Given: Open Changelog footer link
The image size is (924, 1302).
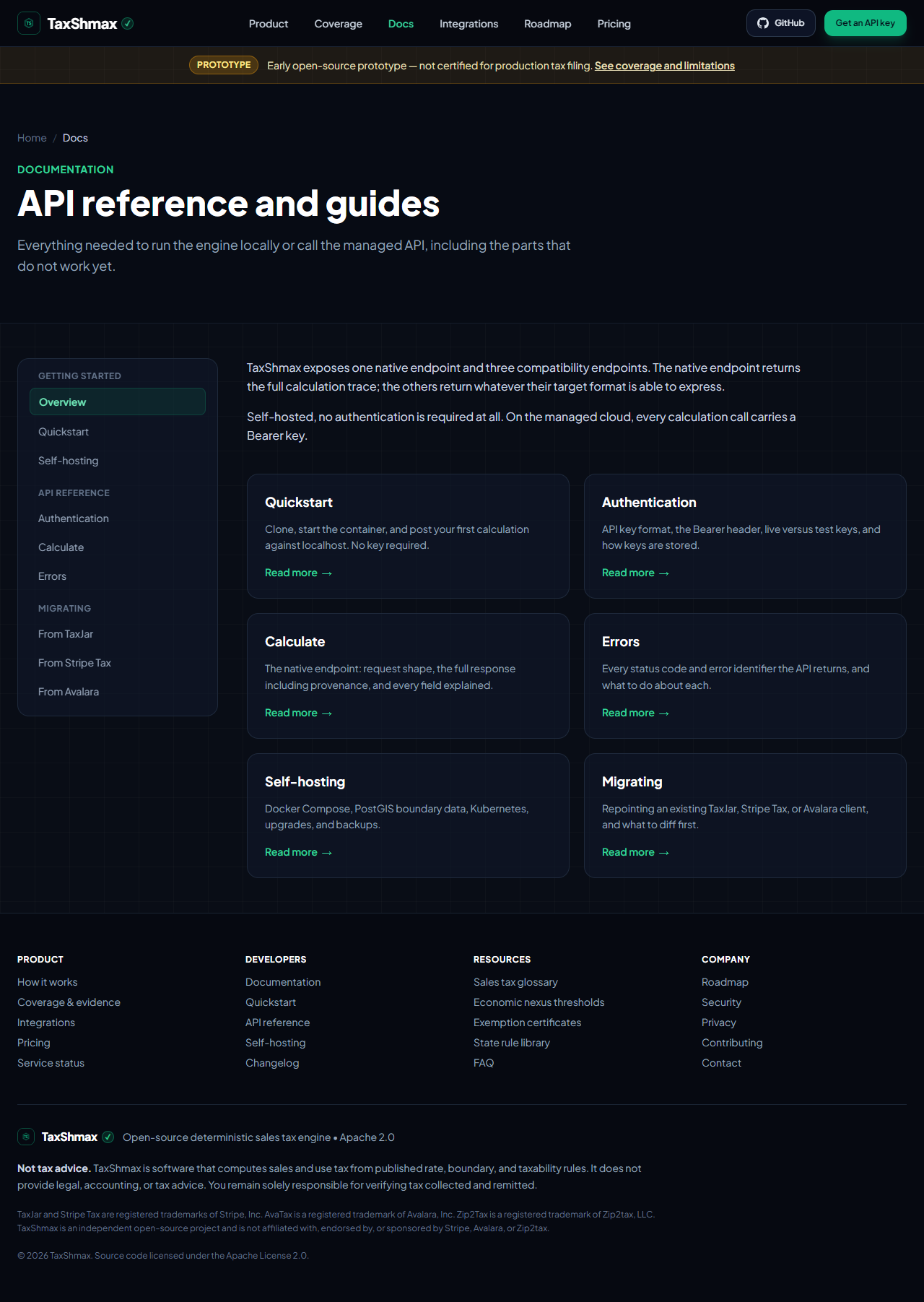Looking at the screenshot, I should point(272,1063).
